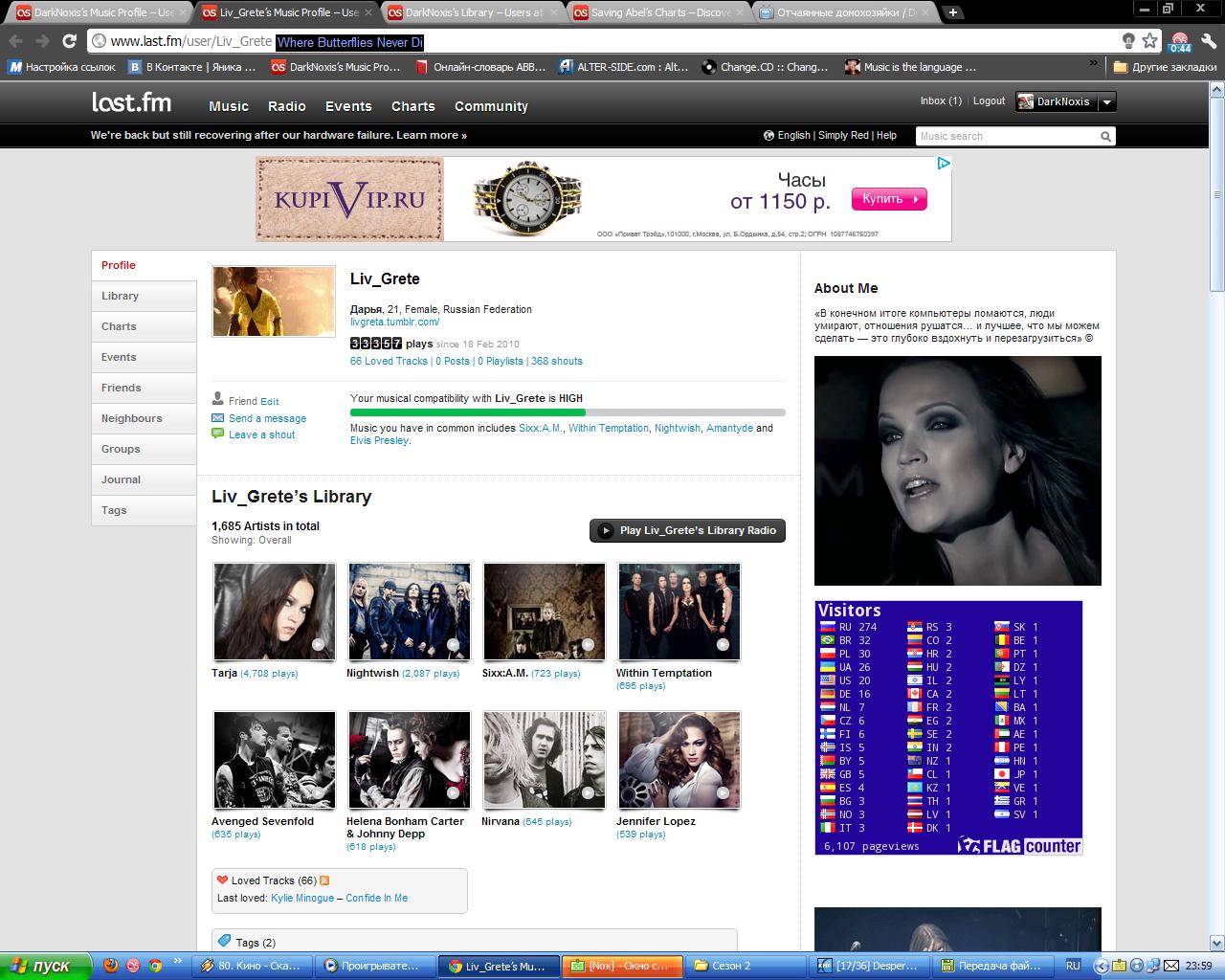1225x980 pixels.
Task: Select Neighbours in the profile sidebar
Action: pos(145,418)
